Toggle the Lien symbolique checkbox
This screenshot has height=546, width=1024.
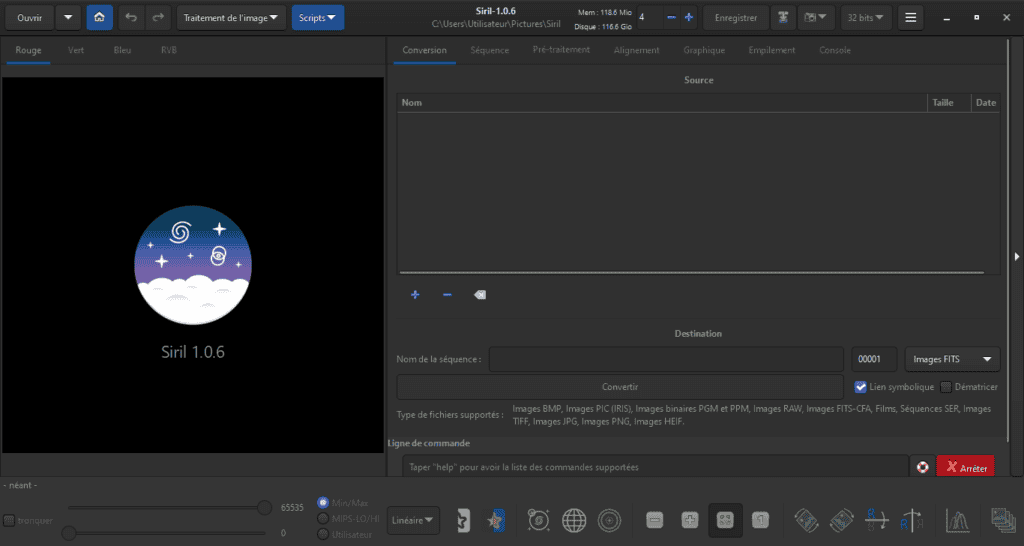pos(860,387)
